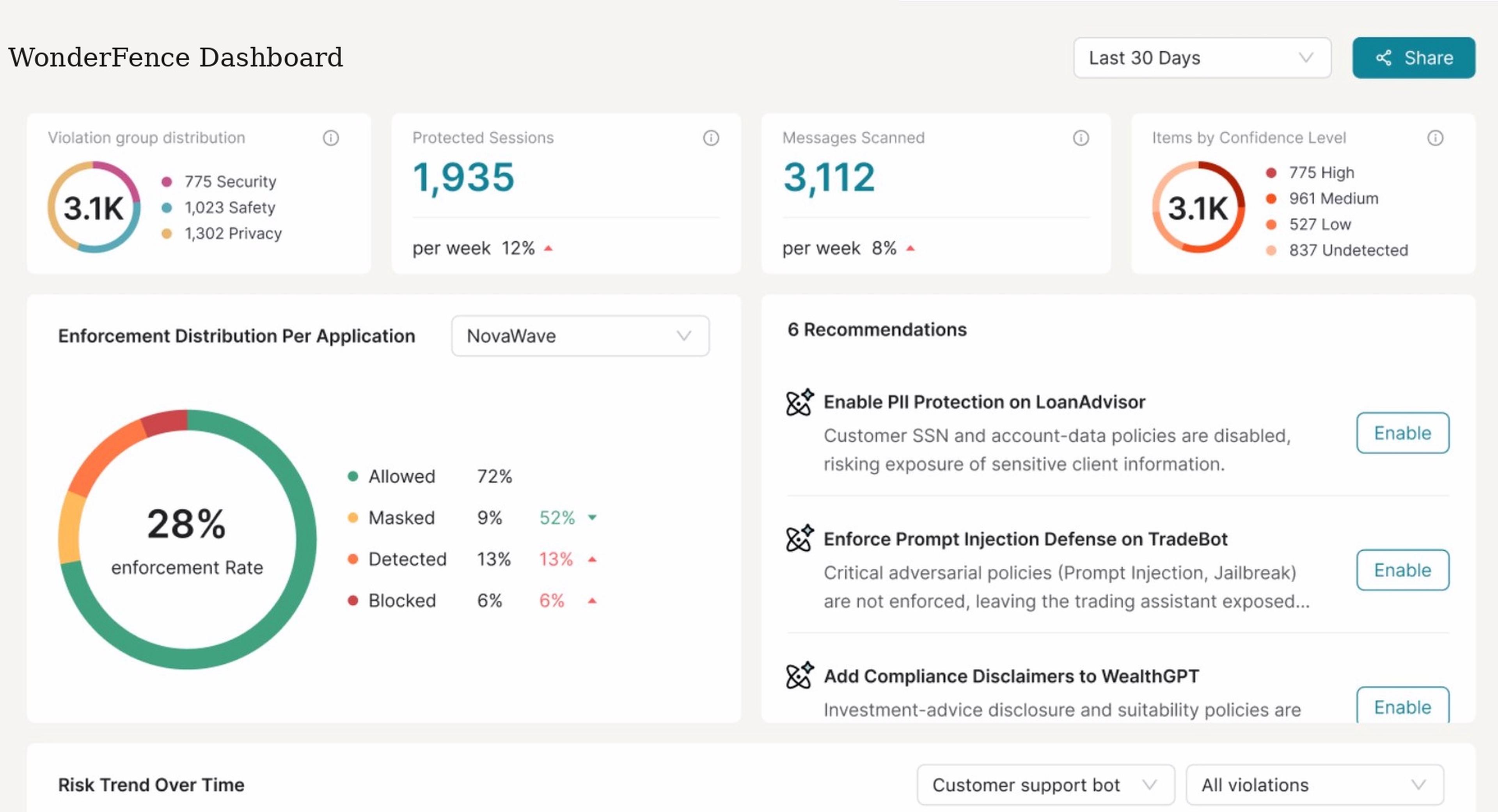Click the yellow Masked legend dot
The width and height of the screenshot is (1498, 812).
coord(352,518)
